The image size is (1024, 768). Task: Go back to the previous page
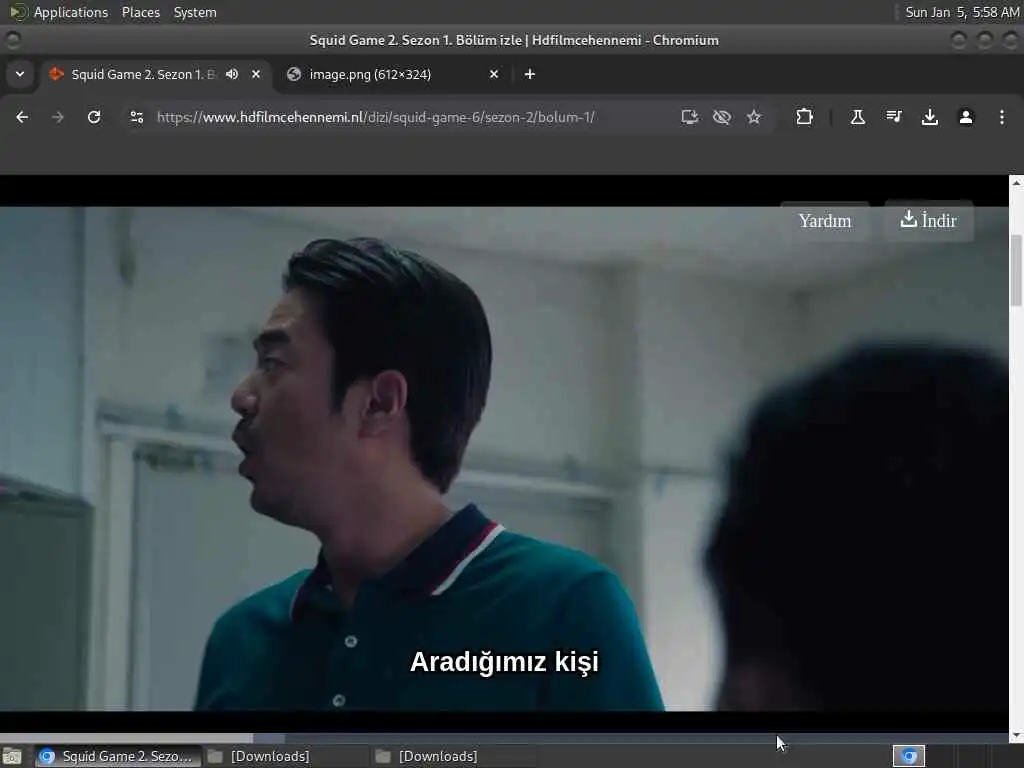(22, 117)
